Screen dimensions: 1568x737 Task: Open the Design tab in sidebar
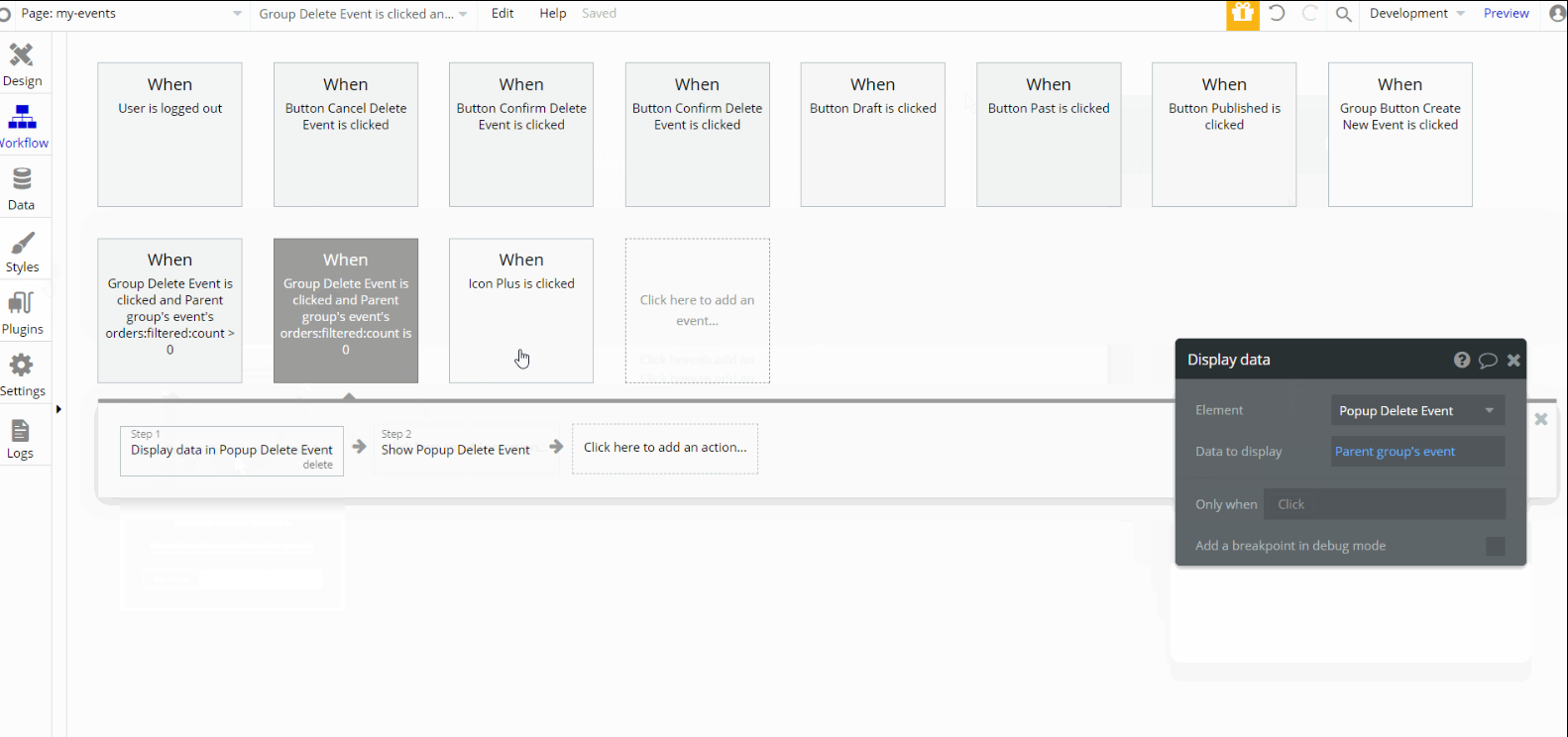(x=22, y=65)
